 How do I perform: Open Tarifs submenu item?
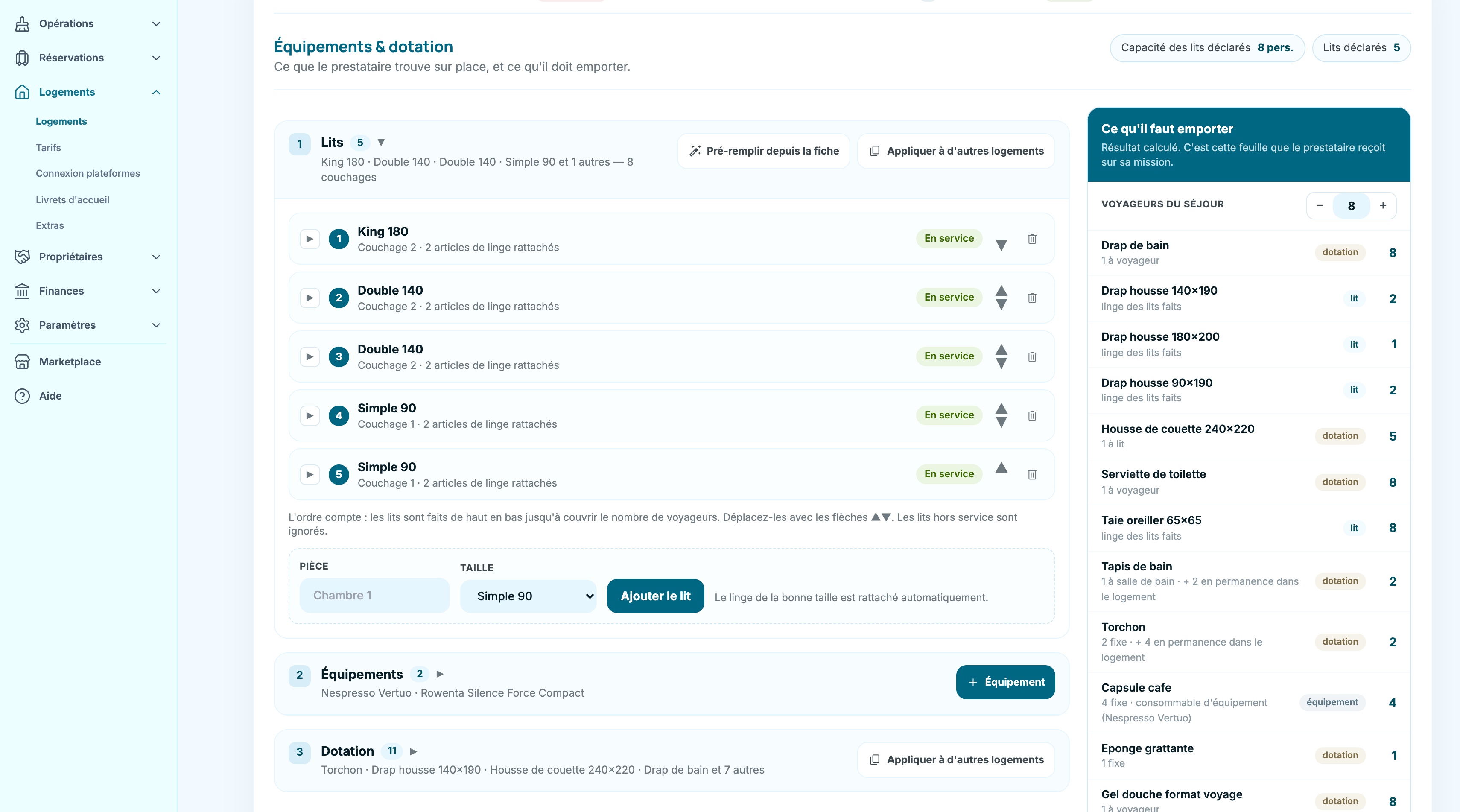(48, 147)
